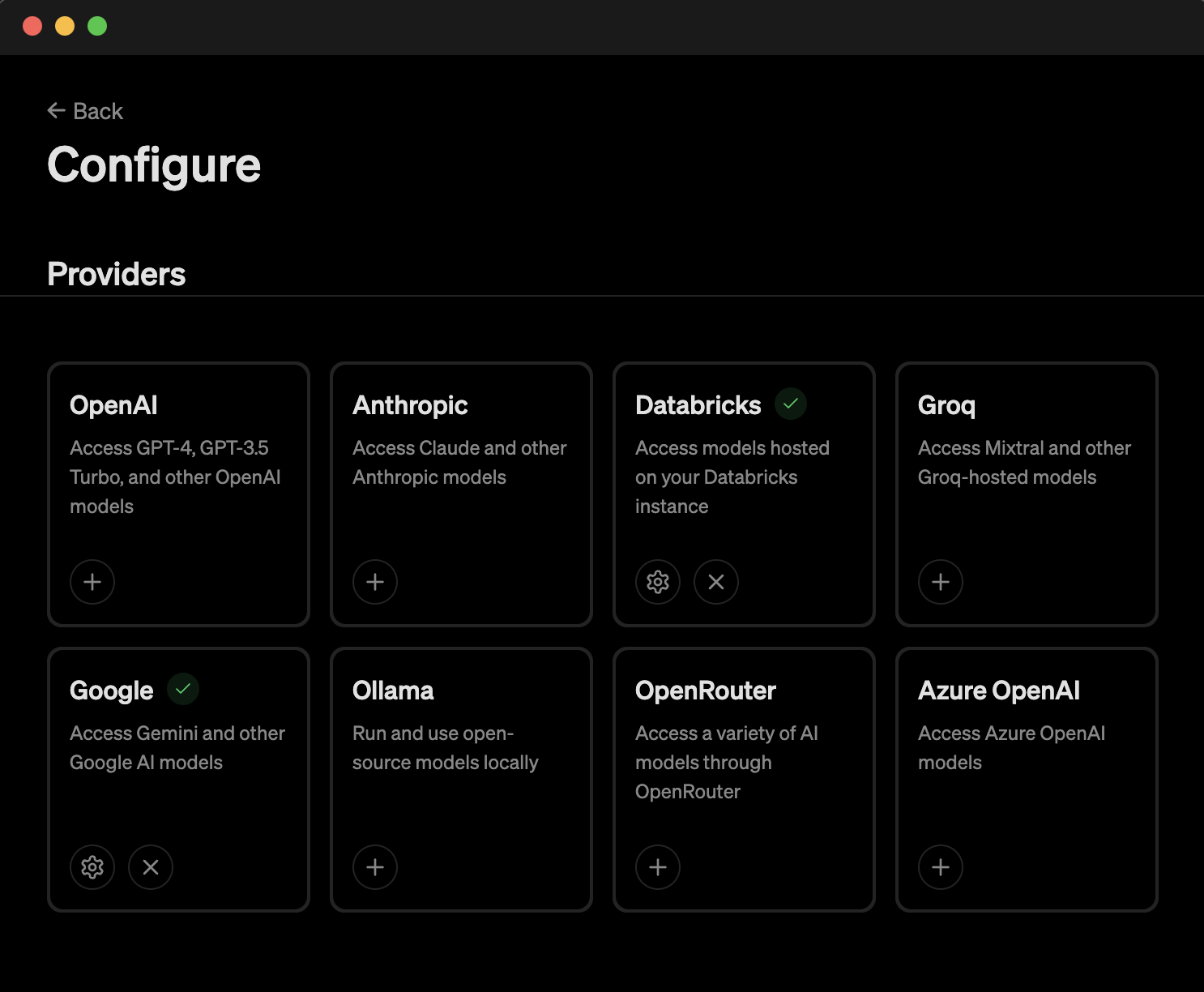The width and height of the screenshot is (1204, 992).
Task: Click the Google card title
Action: (x=112, y=691)
